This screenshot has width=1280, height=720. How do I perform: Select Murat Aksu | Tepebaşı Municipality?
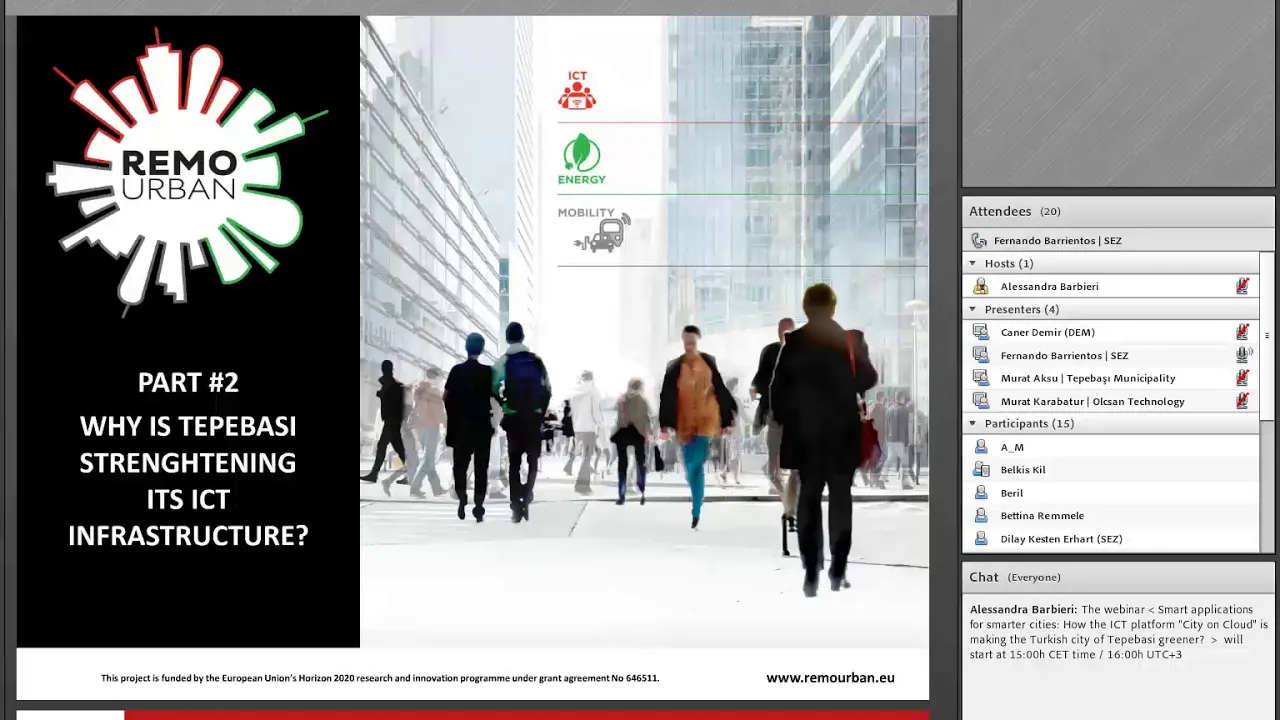[1088, 379]
